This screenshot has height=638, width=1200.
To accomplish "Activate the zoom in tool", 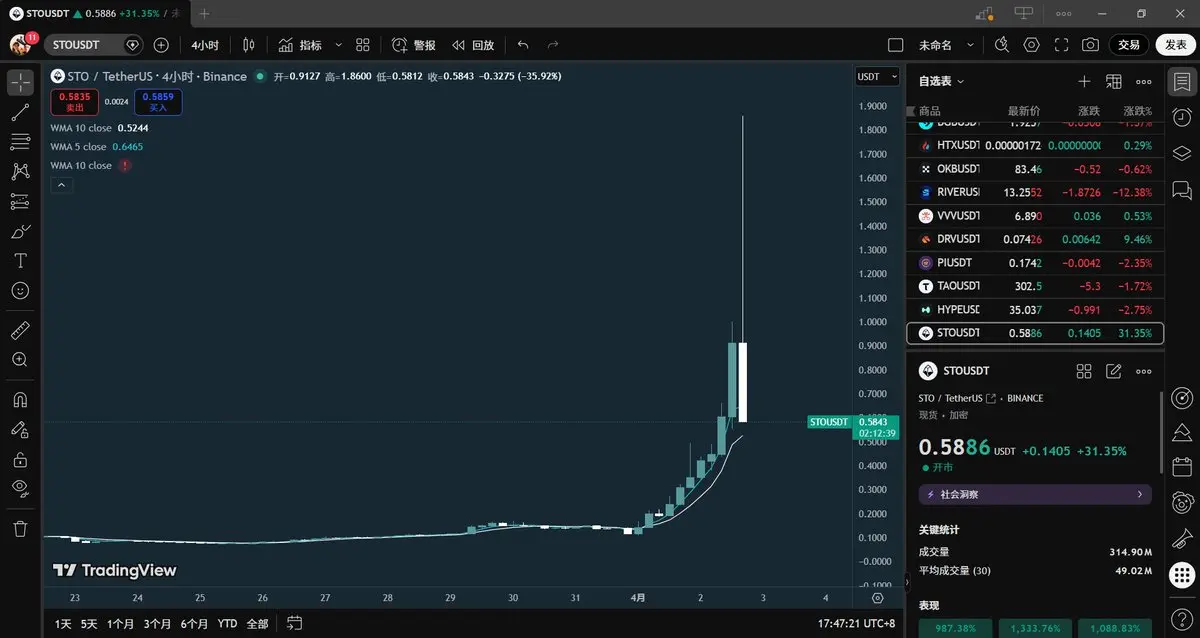I will pos(20,359).
